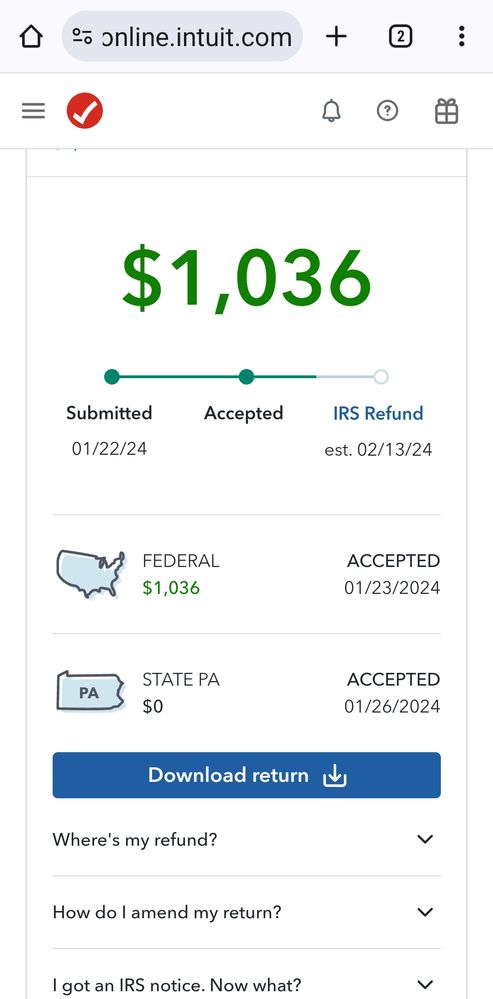
Task: Open the help question mark icon
Action: pos(387,111)
